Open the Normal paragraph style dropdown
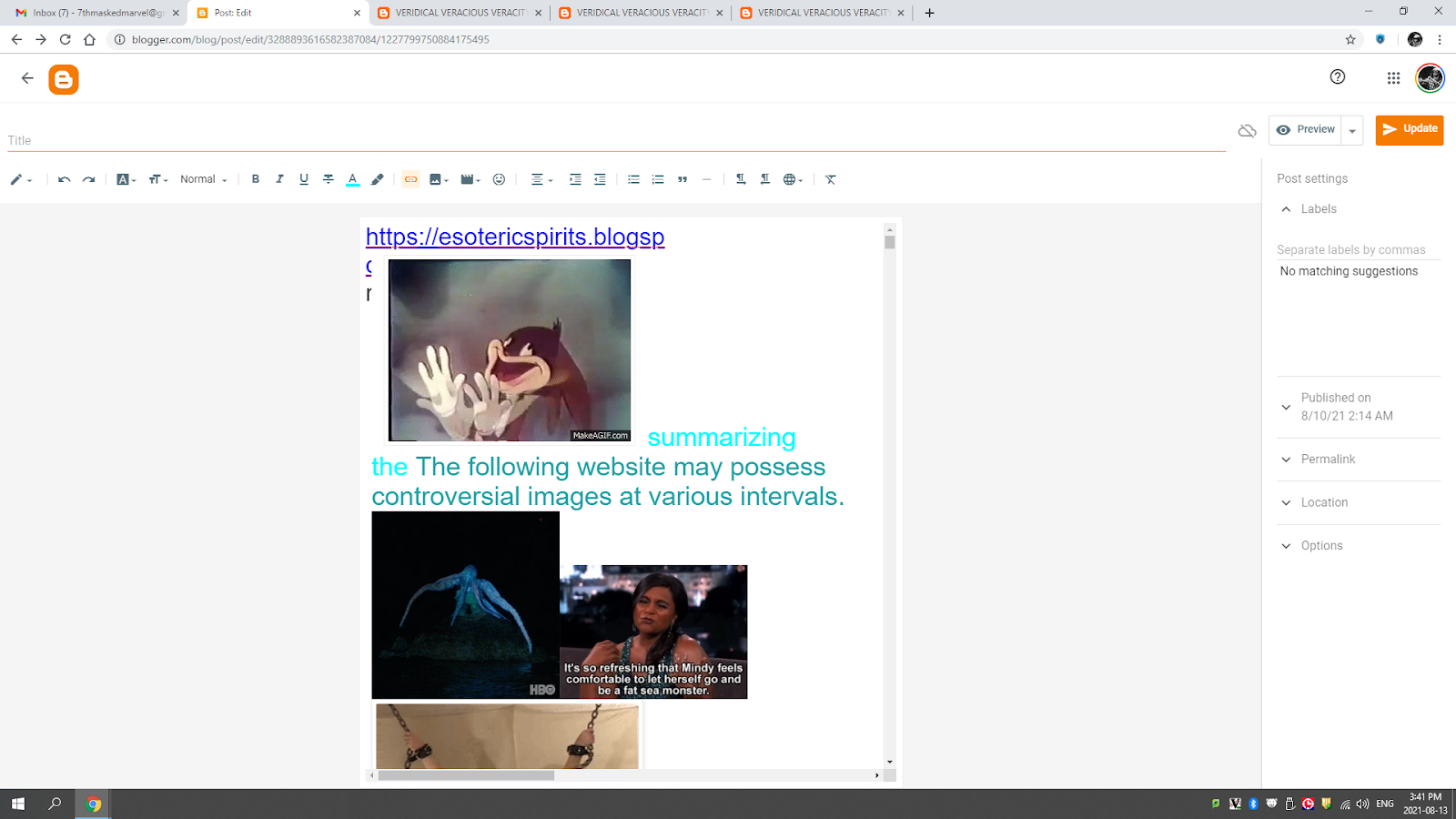This screenshot has height=819, width=1456. [203, 179]
